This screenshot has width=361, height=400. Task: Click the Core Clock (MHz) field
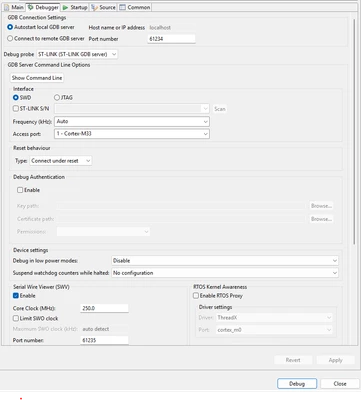coord(104,308)
